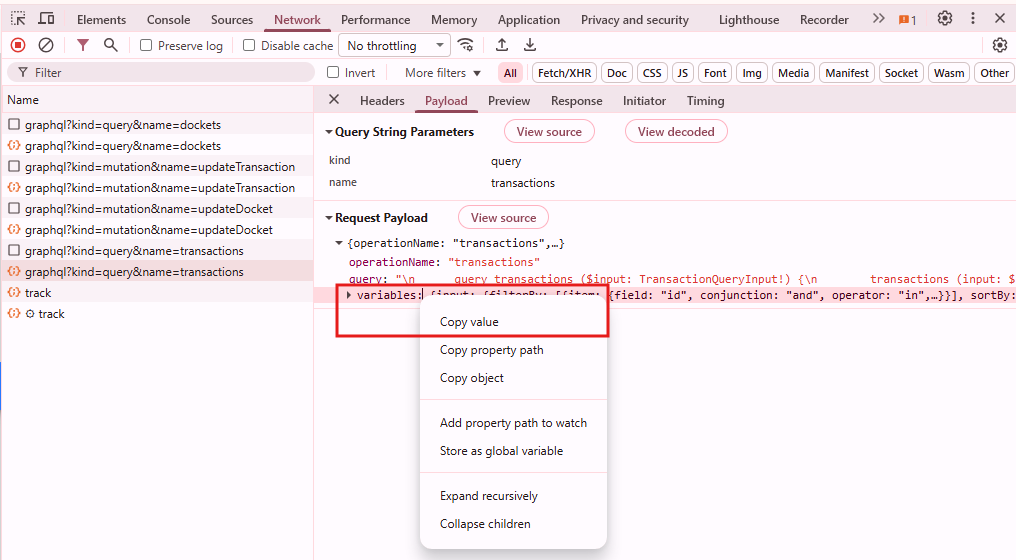Screen dimensions: 1016x560
Task: Click the View decoded button
Action: [676, 132]
